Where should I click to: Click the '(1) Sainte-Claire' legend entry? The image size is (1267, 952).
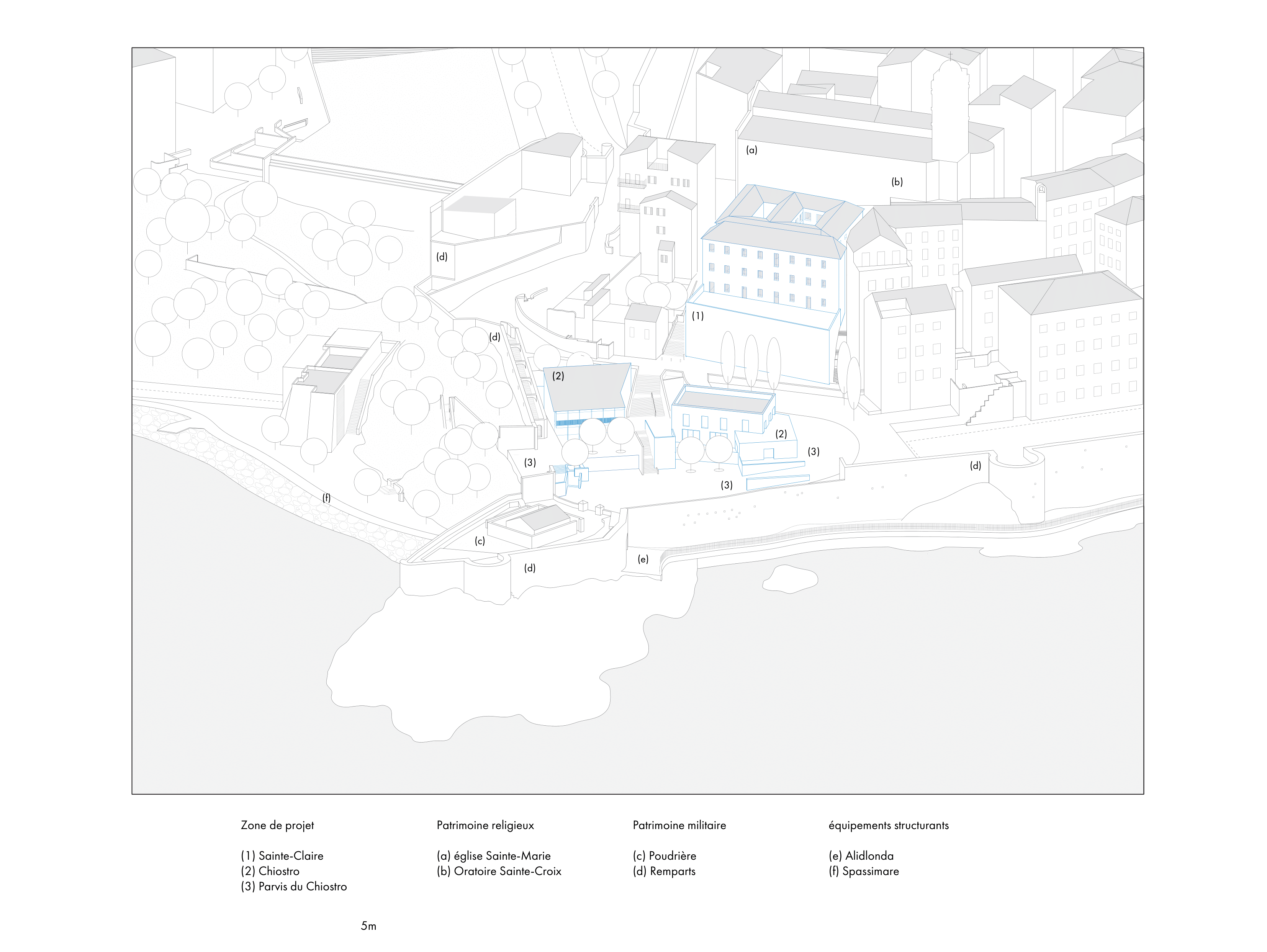pyautogui.click(x=282, y=856)
